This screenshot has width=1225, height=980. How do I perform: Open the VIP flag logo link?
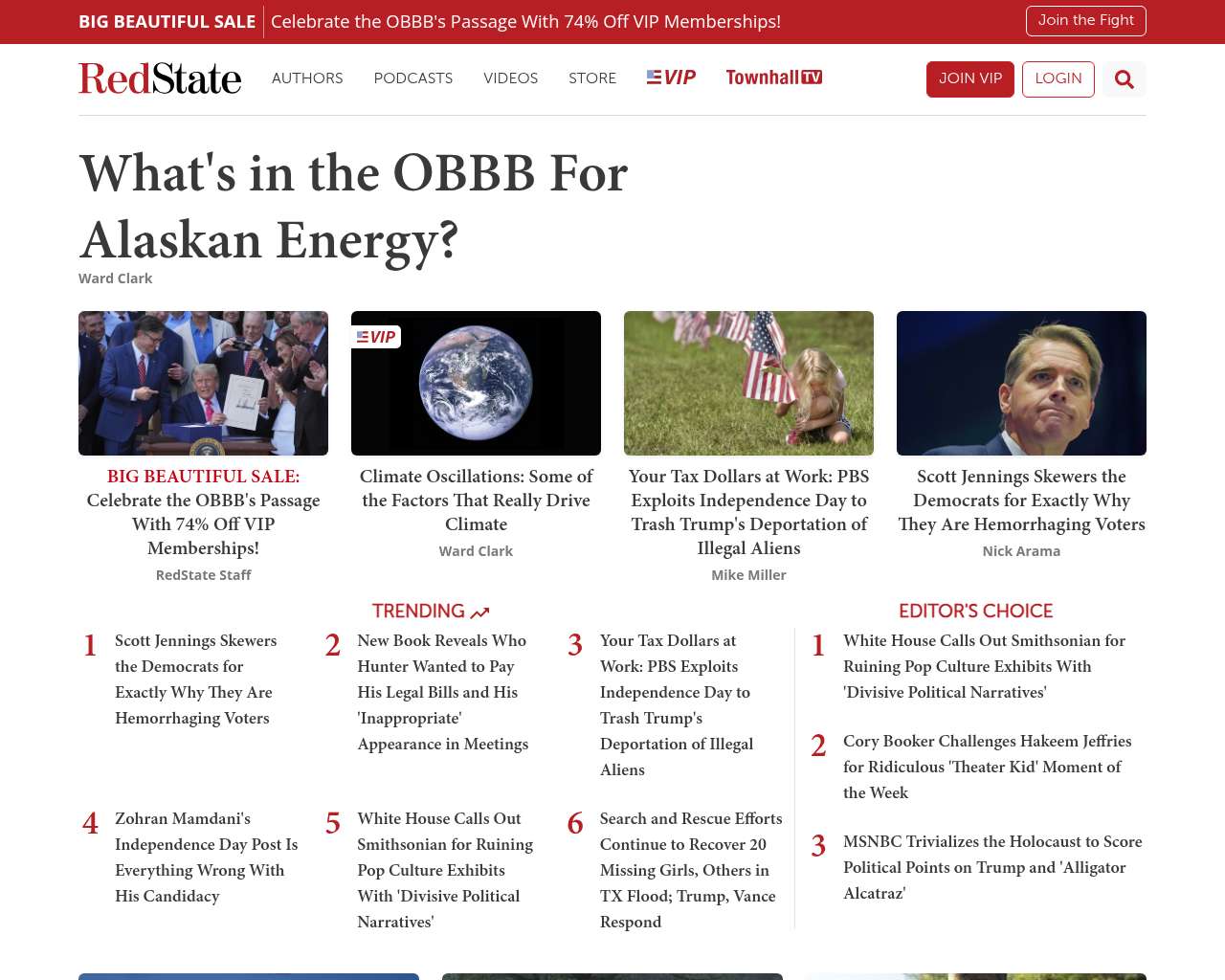[671, 78]
